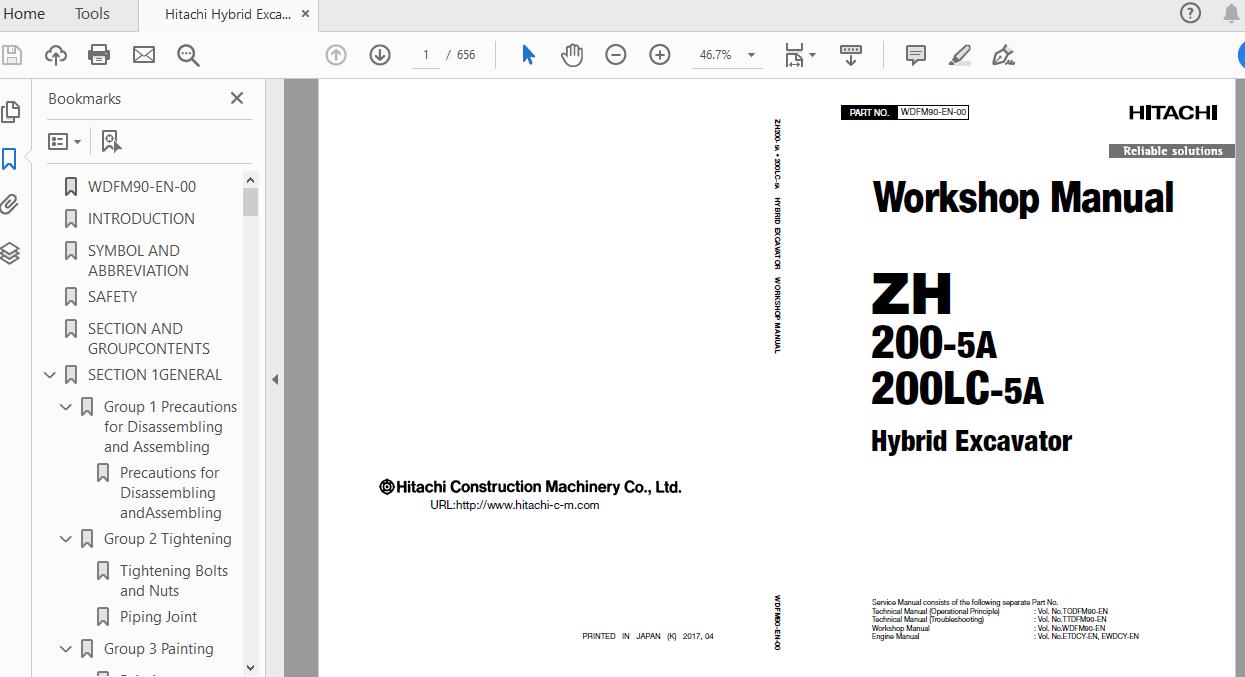Open the Find text magnifier tool
Screen dimensions: 1245x677
click(188, 55)
